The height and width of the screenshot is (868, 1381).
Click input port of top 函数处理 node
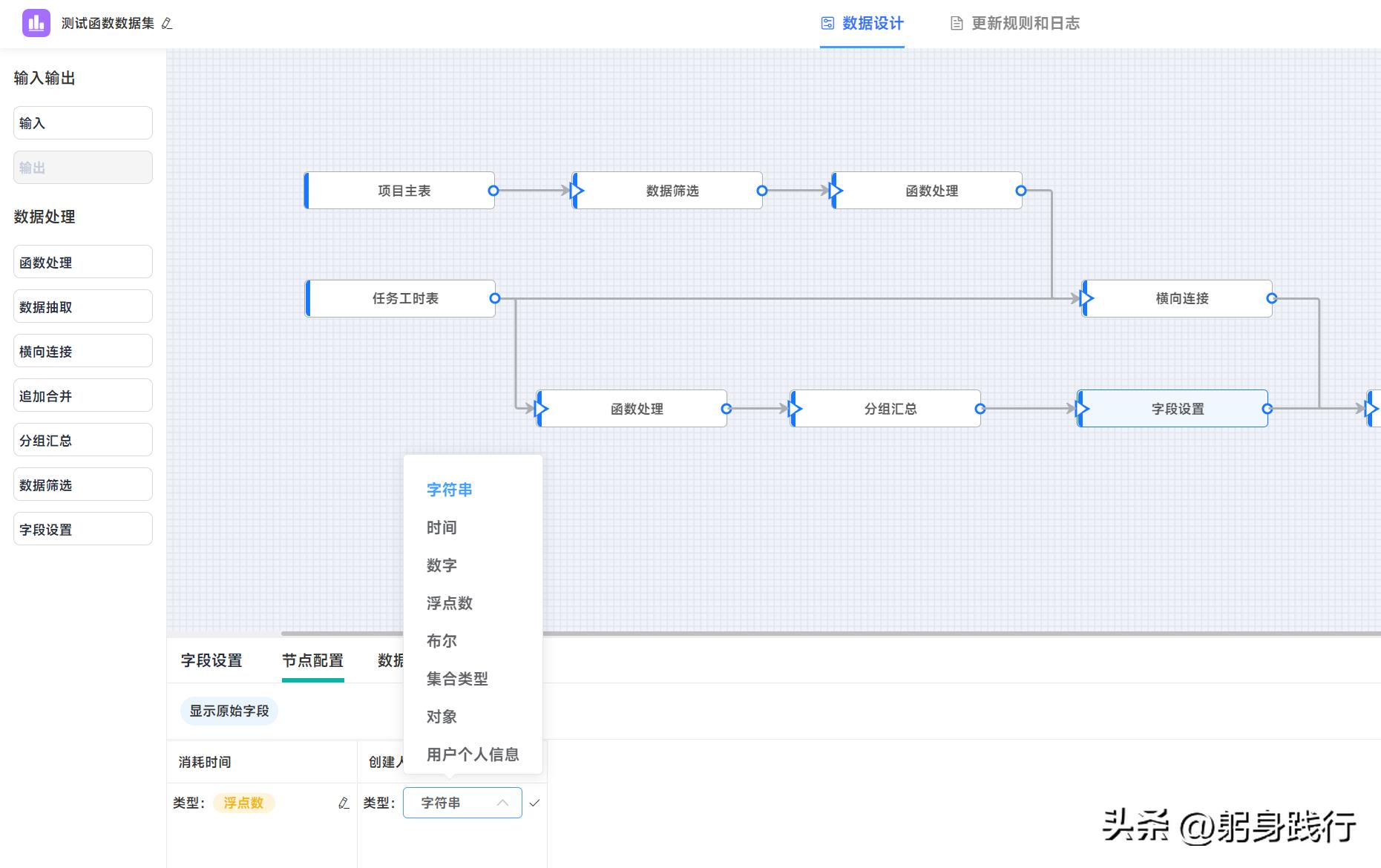pyautogui.click(x=836, y=191)
